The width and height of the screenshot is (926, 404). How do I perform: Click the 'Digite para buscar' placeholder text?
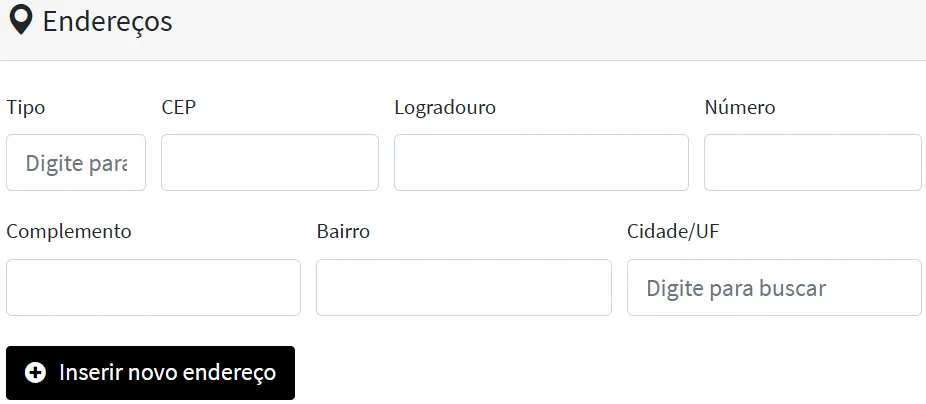[736, 288]
